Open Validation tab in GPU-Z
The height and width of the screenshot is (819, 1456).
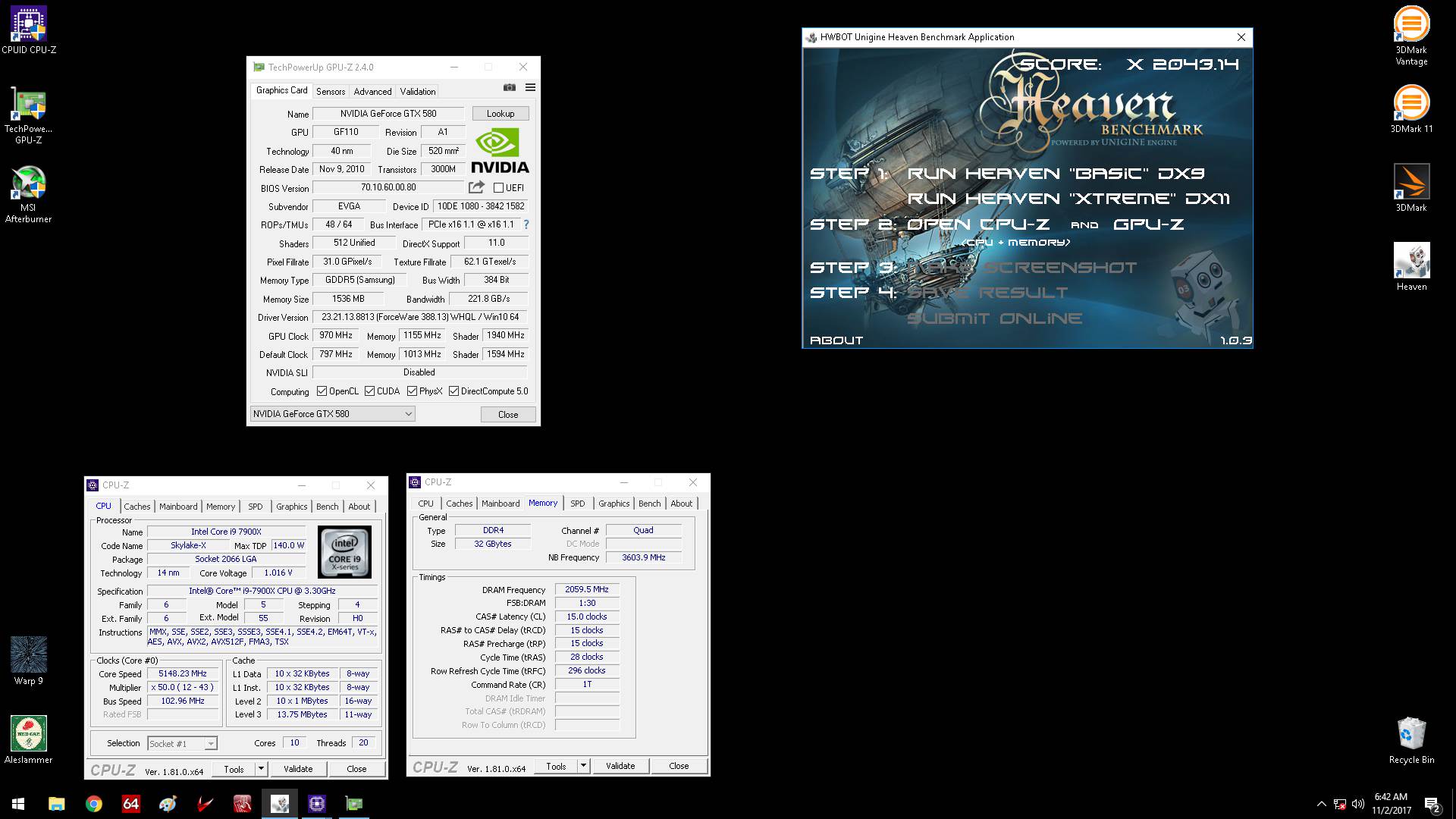pos(418,91)
